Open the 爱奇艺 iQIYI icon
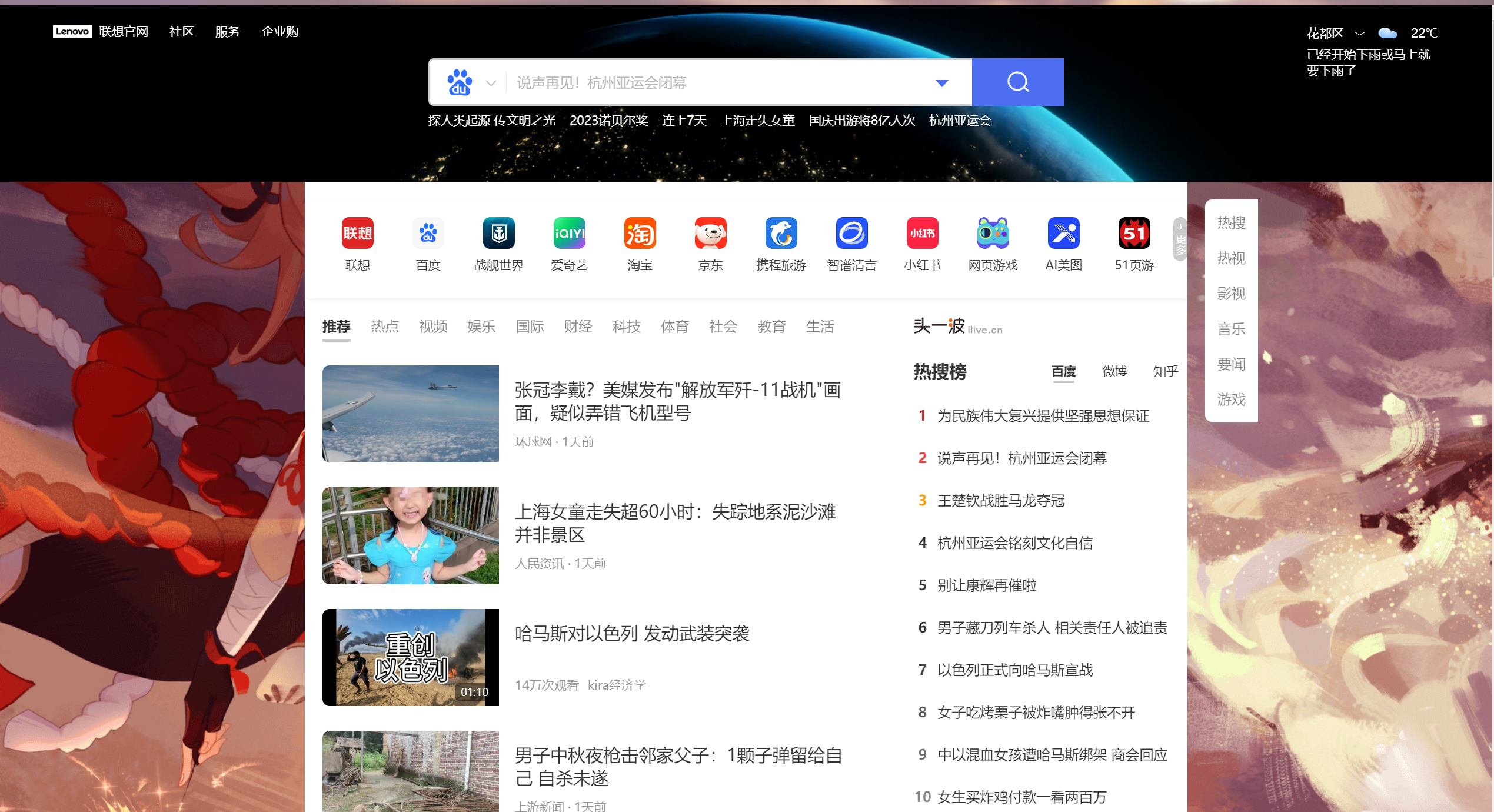Viewport: 1494px width, 812px height. pyautogui.click(x=569, y=233)
